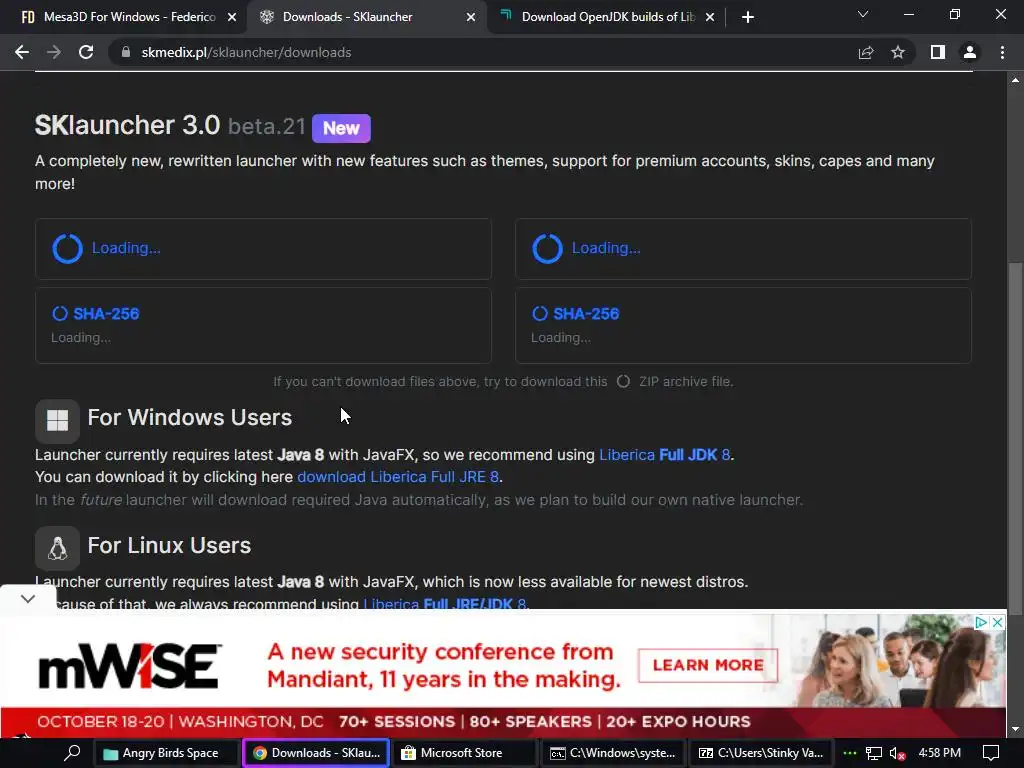Switch to Download OpenJDK builds tab
This screenshot has width=1024, height=768.
point(607,17)
